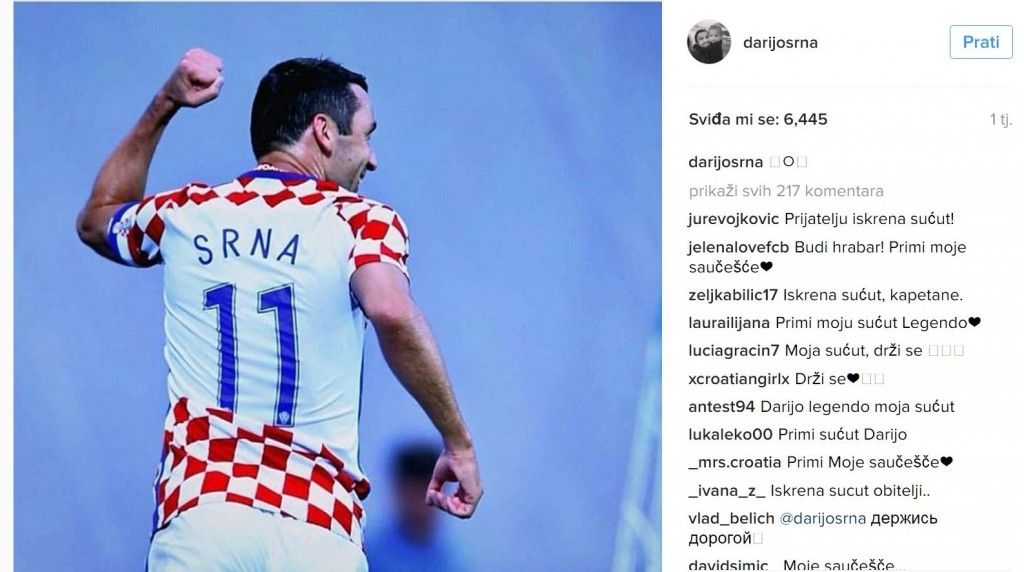Expand prikaži svih 217 komentara
Image resolution: width=1024 pixels, height=572 pixels.
[786, 191]
